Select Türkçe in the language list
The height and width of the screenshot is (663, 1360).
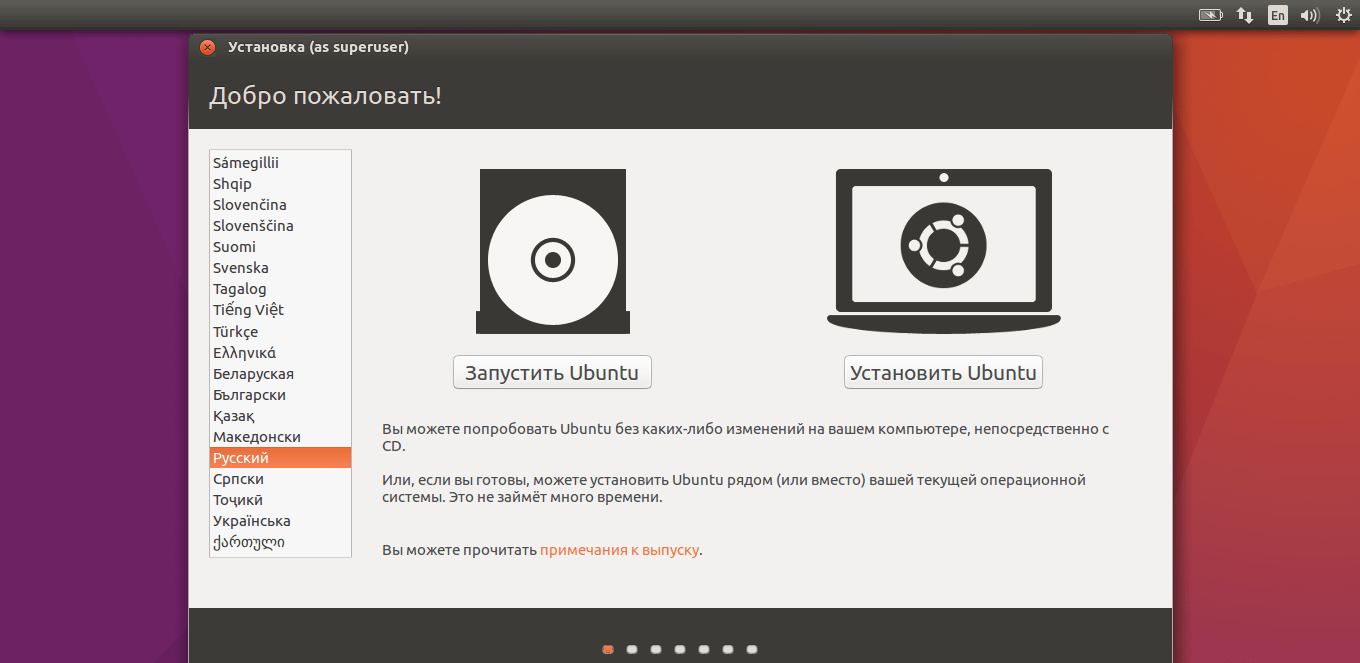point(280,331)
